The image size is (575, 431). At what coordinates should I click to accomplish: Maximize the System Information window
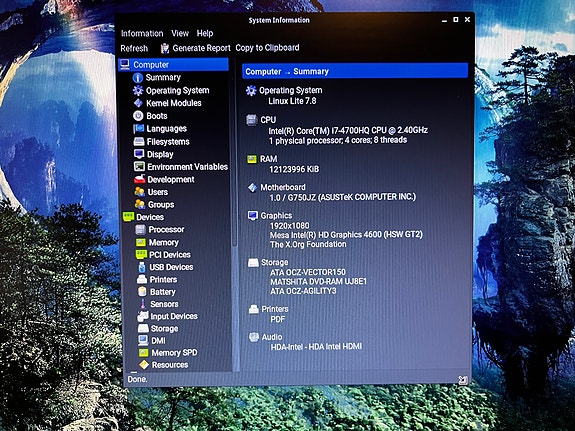click(x=455, y=20)
